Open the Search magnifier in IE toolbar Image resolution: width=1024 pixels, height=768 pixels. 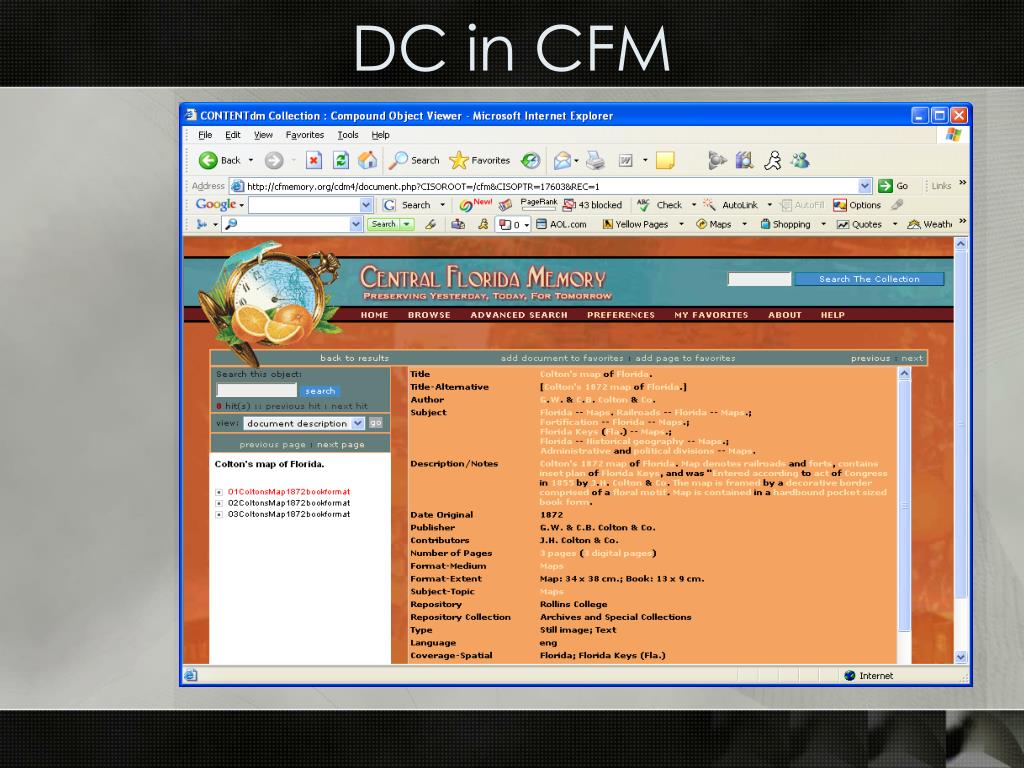(x=414, y=160)
